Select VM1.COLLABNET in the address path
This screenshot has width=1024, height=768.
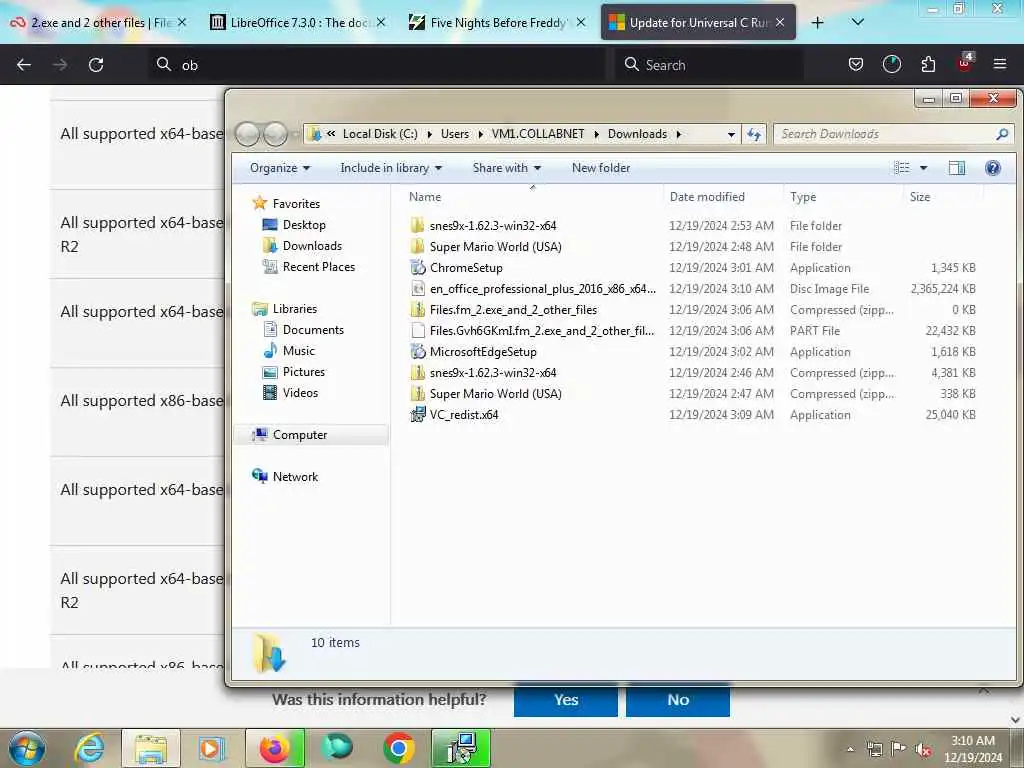click(x=537, y=134)
